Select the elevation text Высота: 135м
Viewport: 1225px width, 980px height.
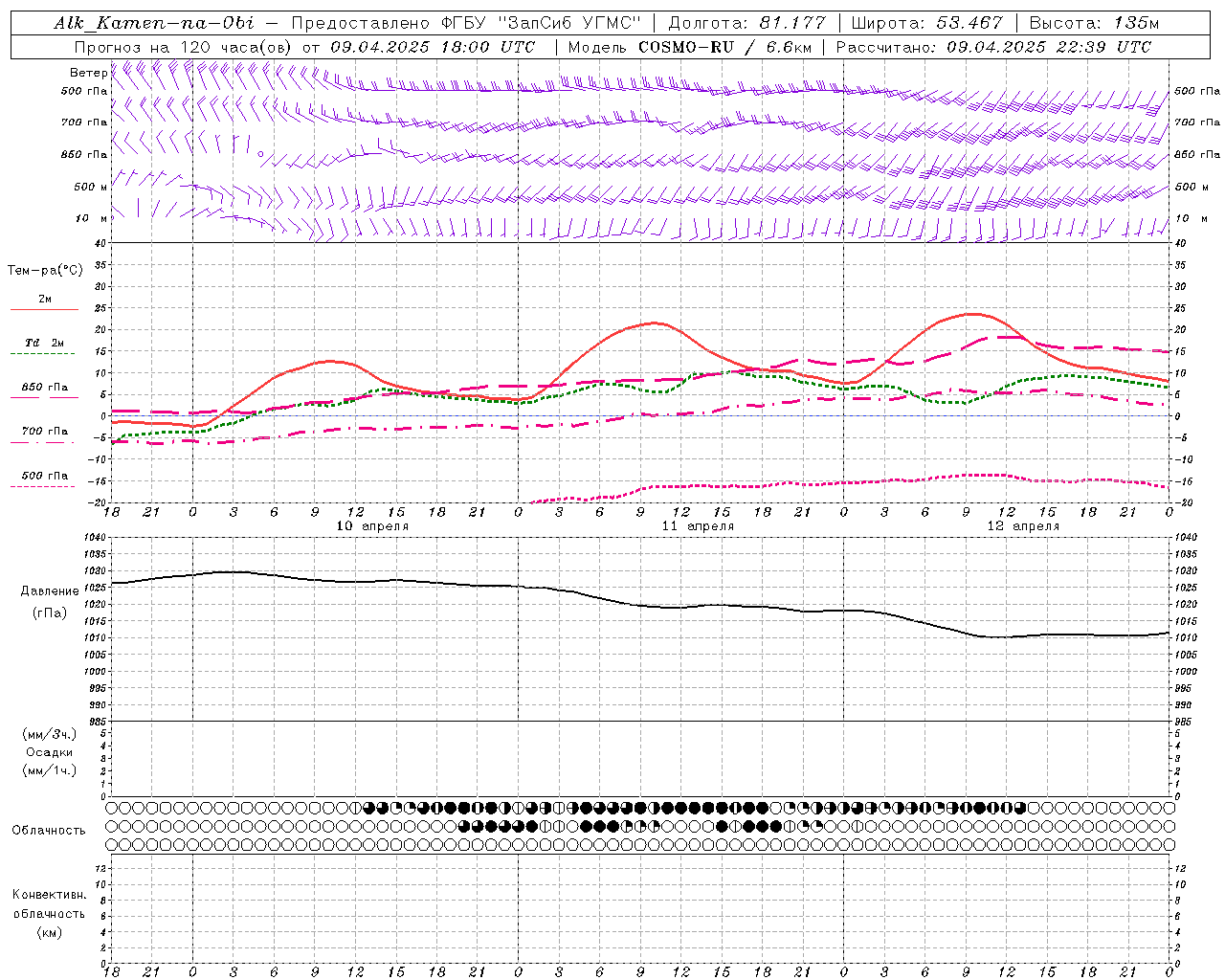[x=1095, y=23]
